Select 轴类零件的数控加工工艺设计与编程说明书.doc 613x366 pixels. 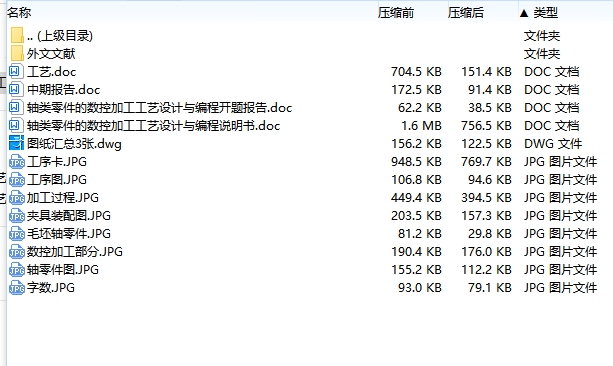[x=154, y=126]
